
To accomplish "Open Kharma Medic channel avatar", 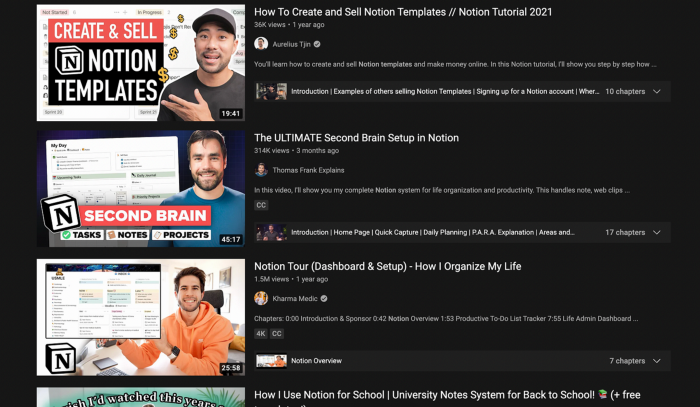I will pos(261,298).
